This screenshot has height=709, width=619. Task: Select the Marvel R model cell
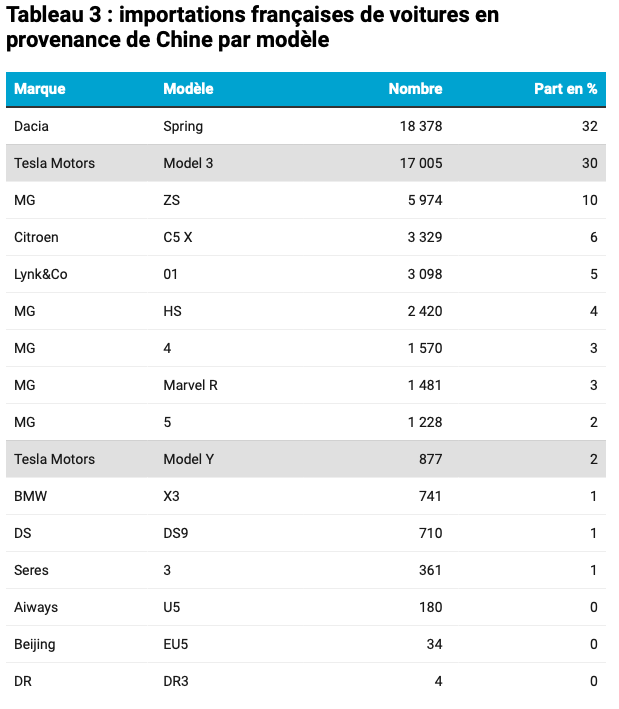coord(190,385)
